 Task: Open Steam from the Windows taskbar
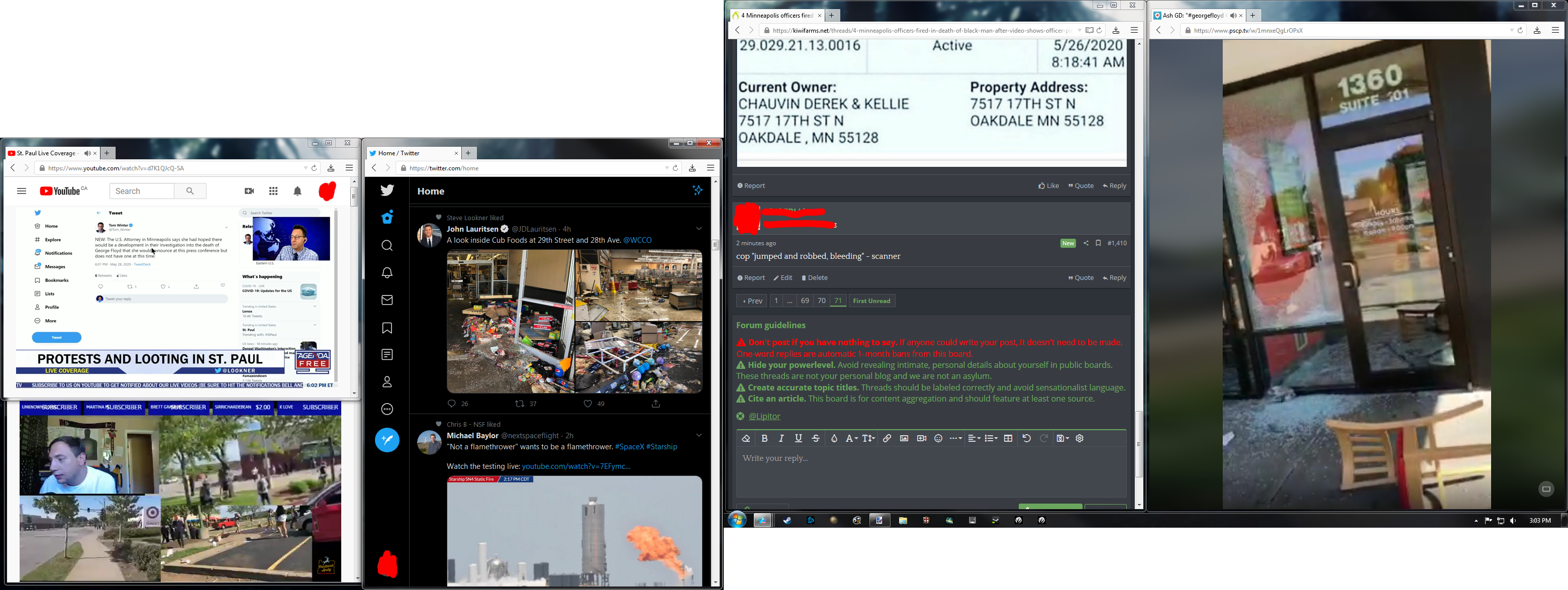tap(787, 521)
